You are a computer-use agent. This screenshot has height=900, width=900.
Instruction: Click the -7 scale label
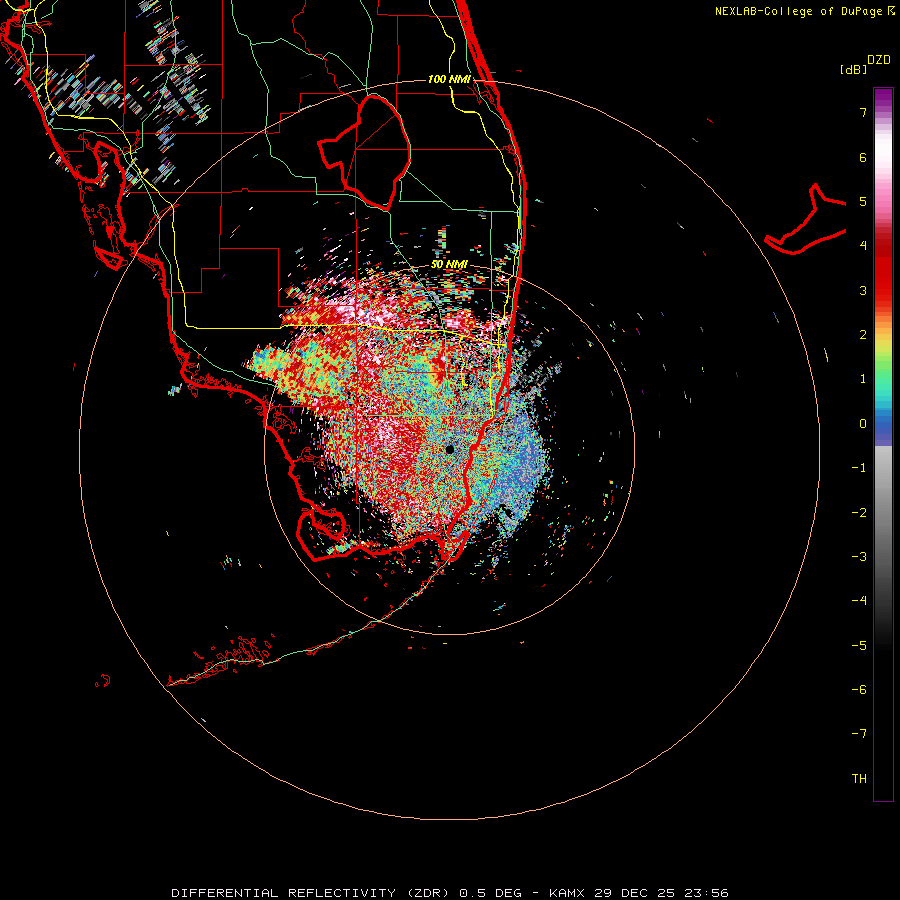tap(859, 734)
